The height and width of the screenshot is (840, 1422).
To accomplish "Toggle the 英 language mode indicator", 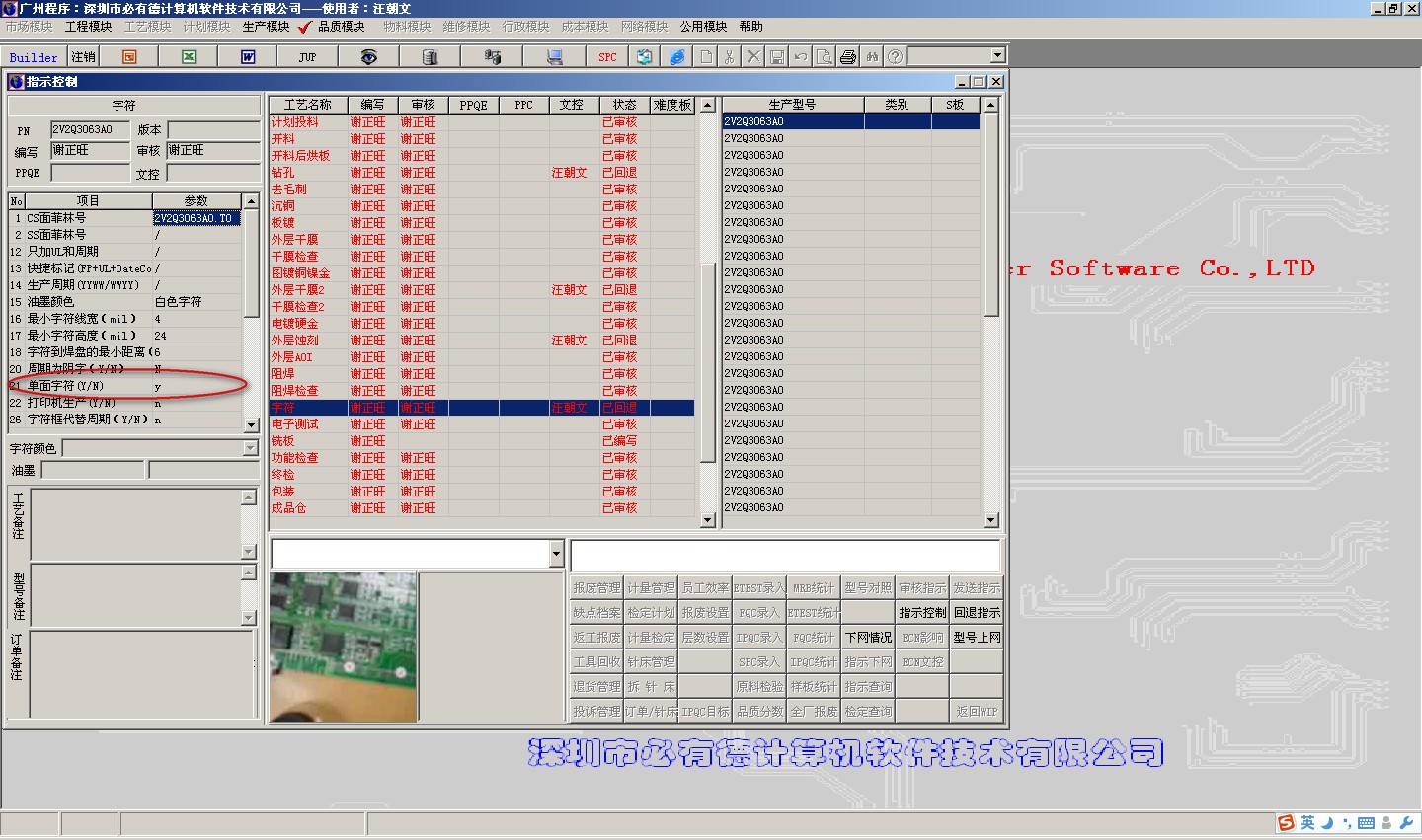I will coord(1307,823).
